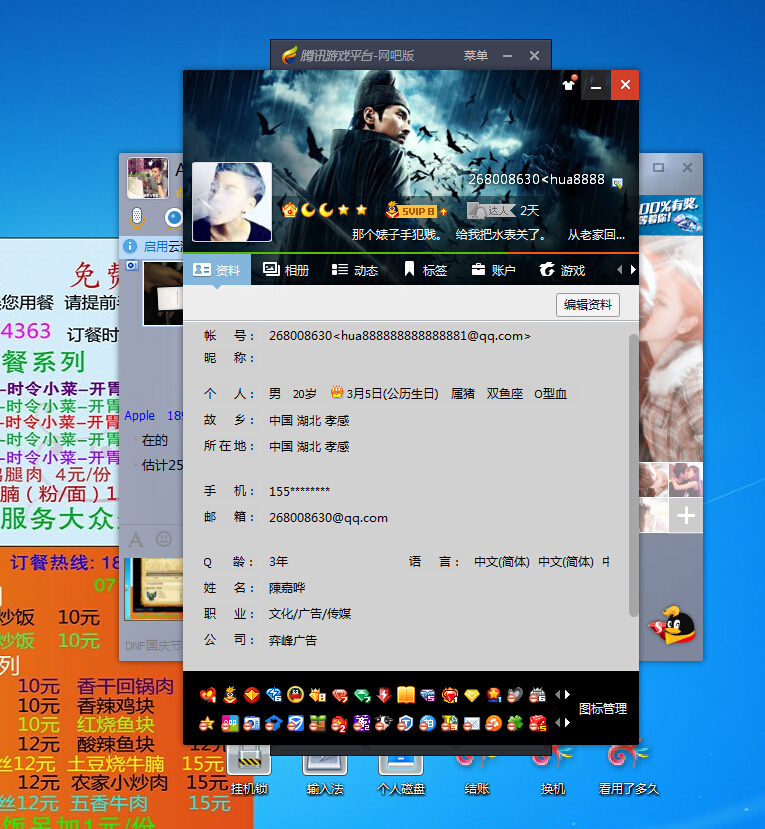Click the green sprout box icon

318,723
